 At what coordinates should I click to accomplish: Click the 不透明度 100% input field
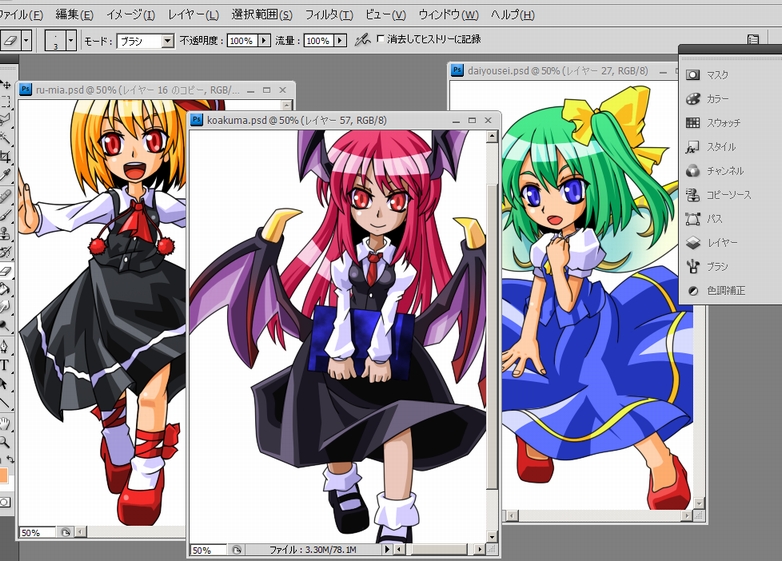pos(242,40)
